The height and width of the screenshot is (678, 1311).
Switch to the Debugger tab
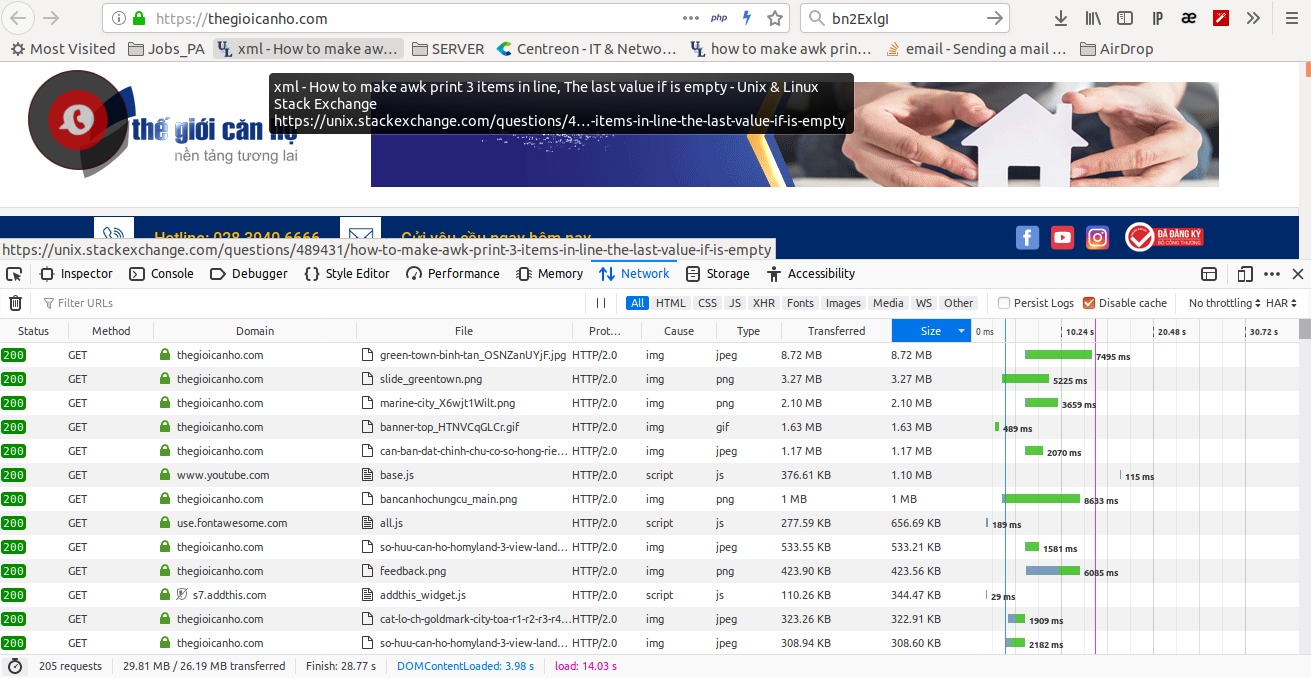[x=249, y=274]
